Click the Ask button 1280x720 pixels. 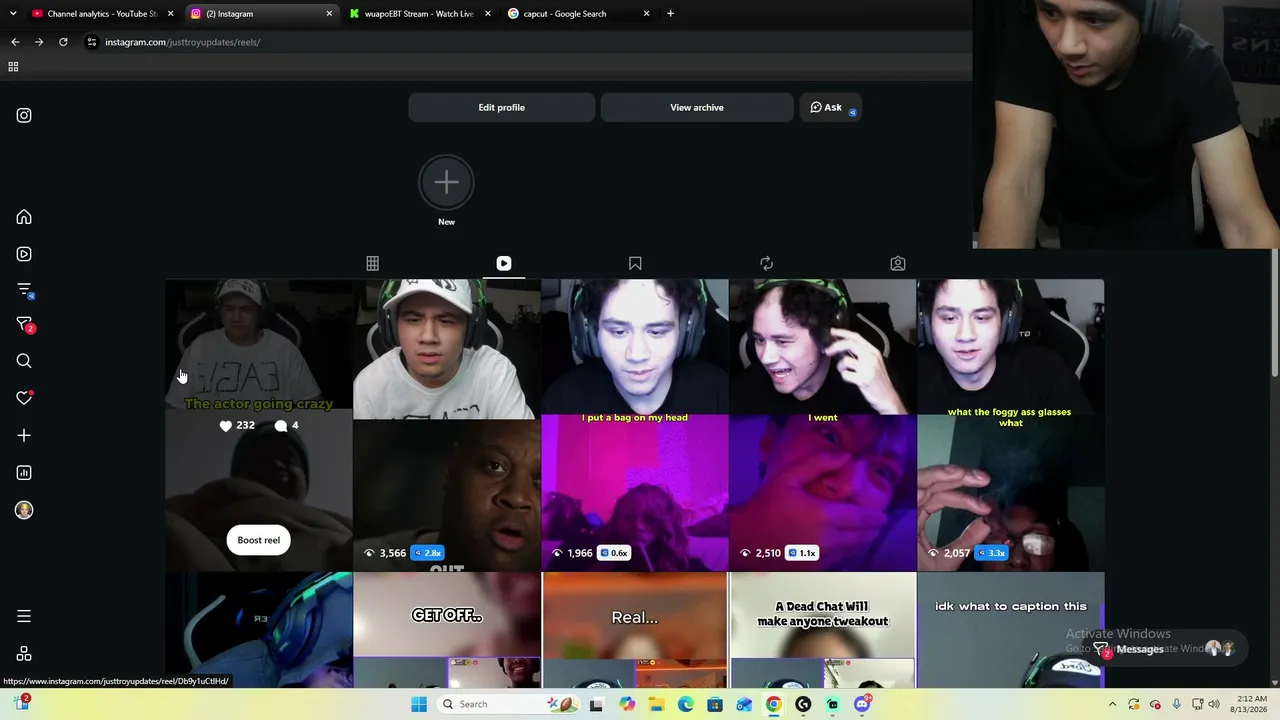click(x=830, y=107)
